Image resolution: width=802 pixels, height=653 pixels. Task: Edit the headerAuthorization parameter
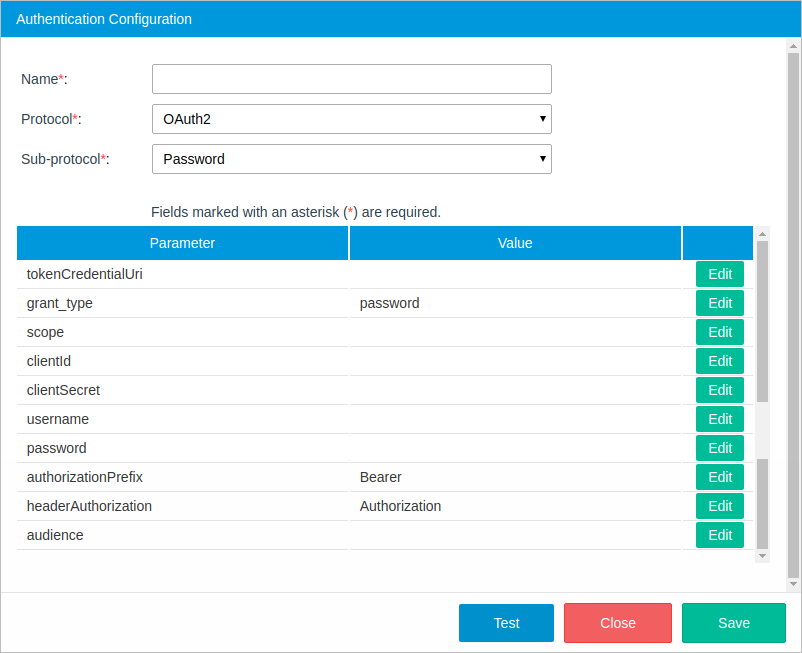click(719, 506)
